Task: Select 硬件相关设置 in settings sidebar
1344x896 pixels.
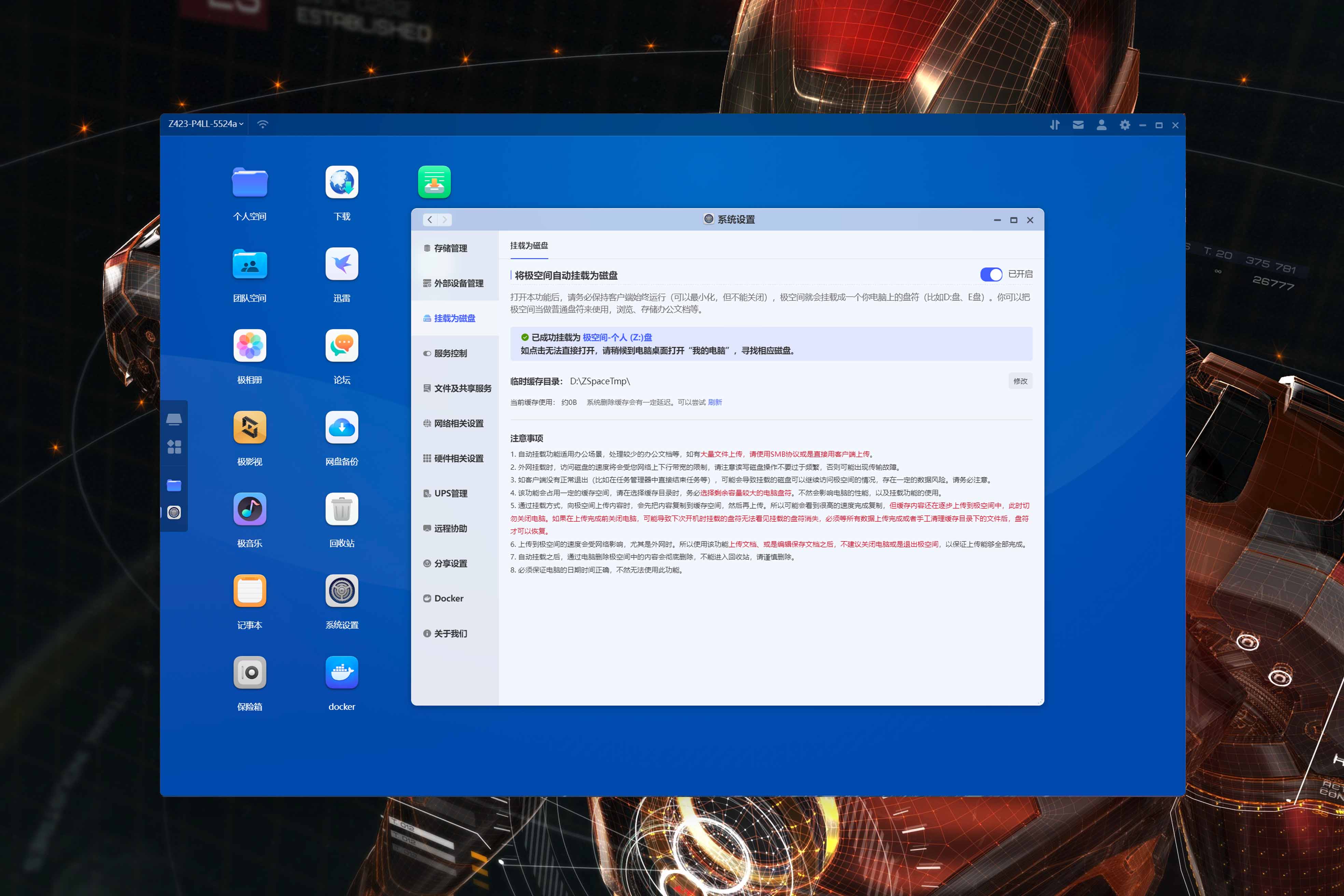Action: pyautogui.click(x=455, y=458)
